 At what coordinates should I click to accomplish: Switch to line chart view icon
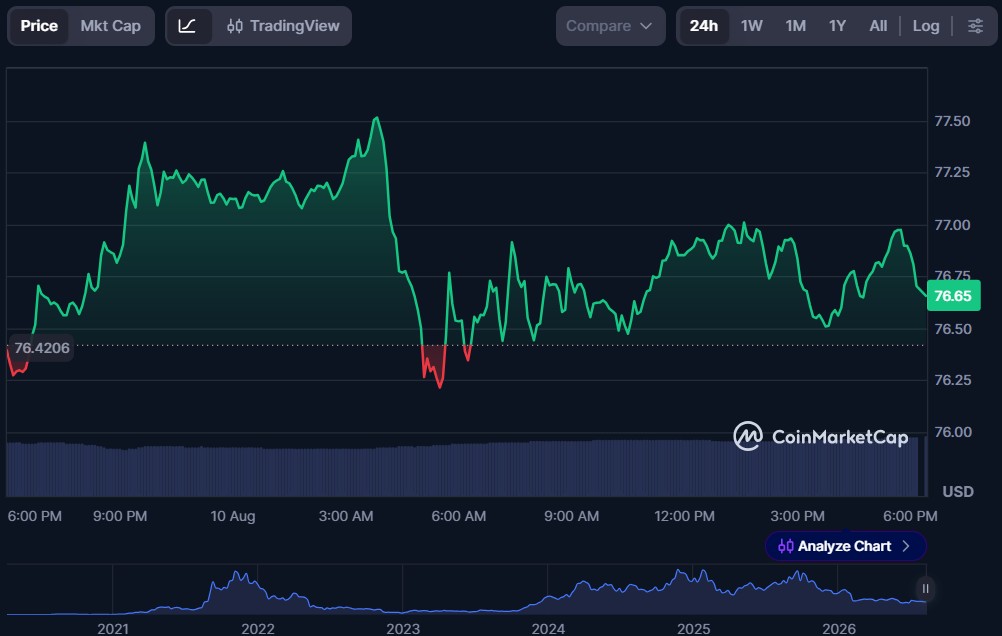[x=187, y=26]
